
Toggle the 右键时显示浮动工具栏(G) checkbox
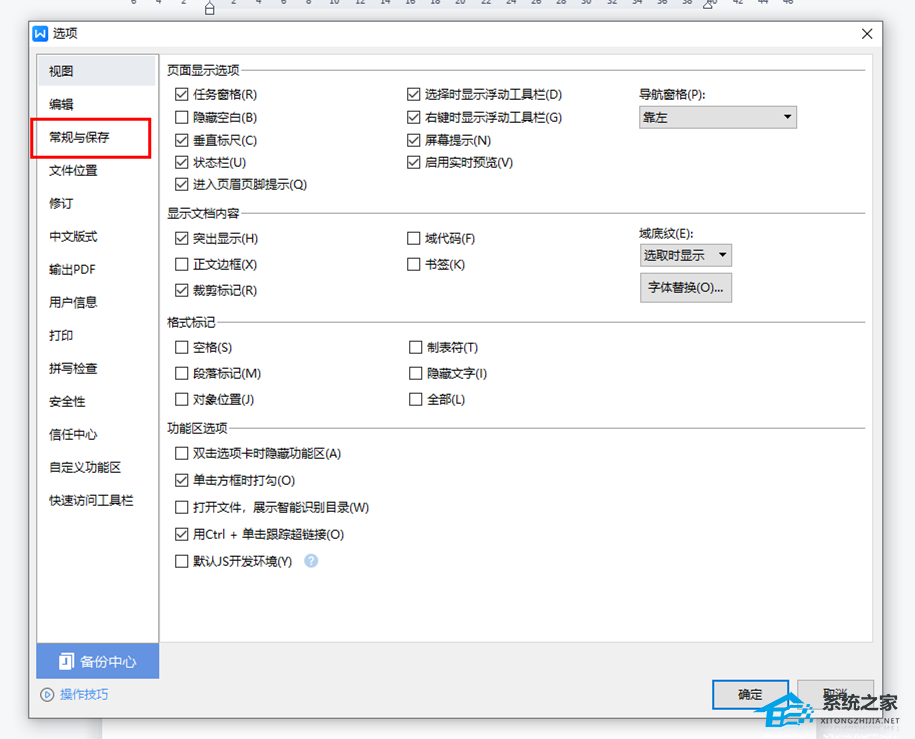(414, 117)
